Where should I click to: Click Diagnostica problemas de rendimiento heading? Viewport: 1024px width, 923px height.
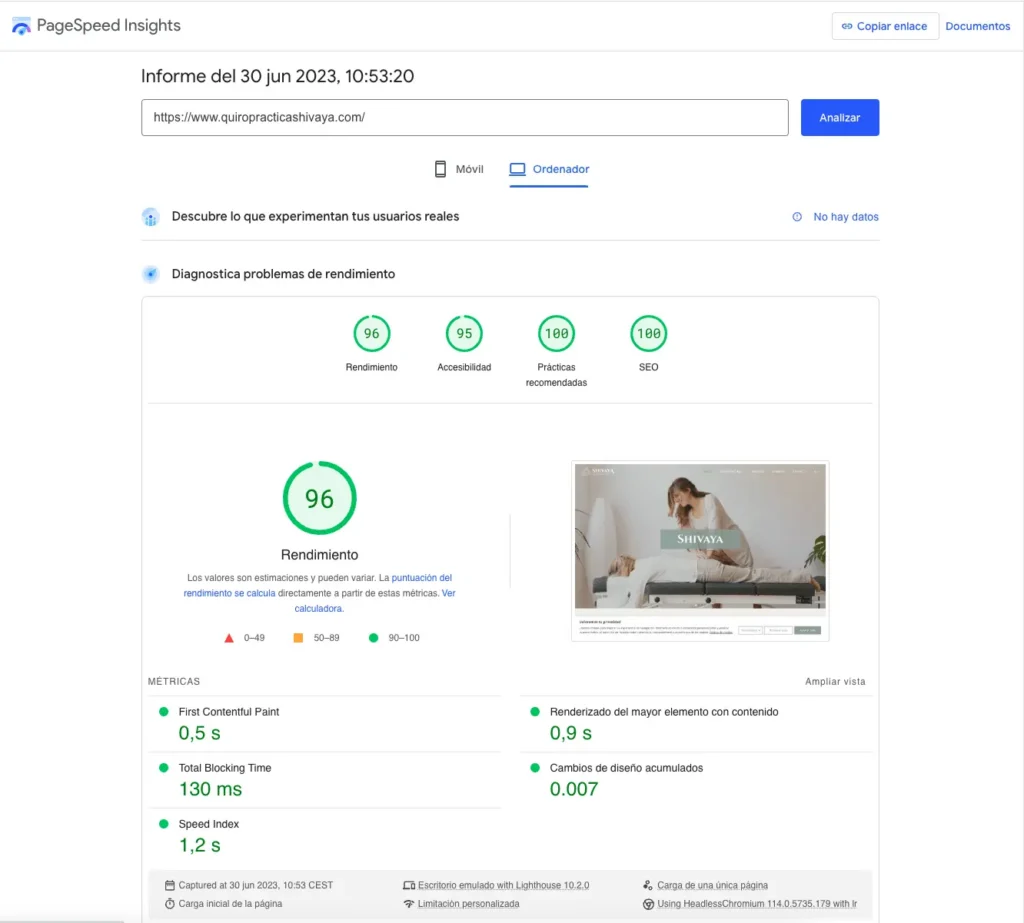tap(283, 274)
